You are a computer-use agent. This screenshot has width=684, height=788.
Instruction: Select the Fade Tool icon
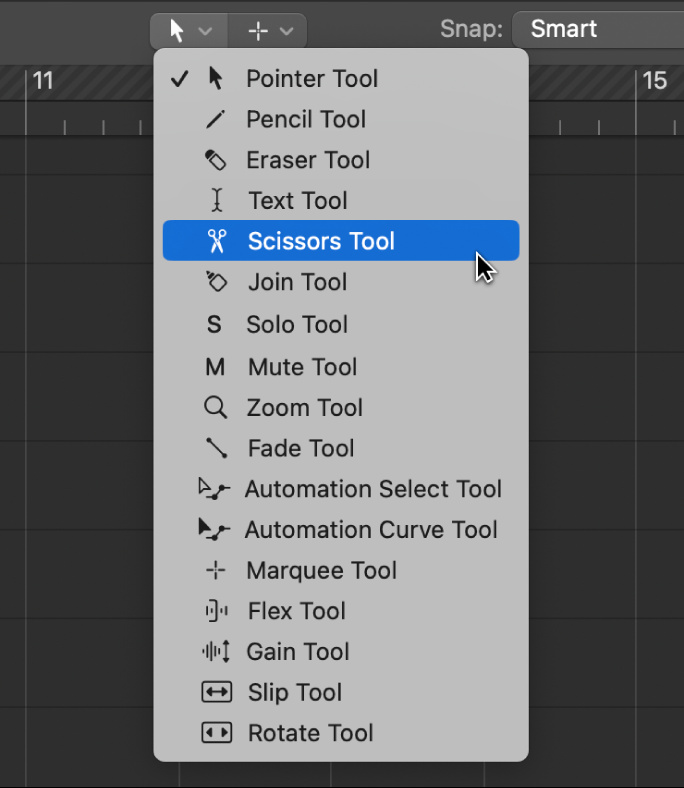217,448
